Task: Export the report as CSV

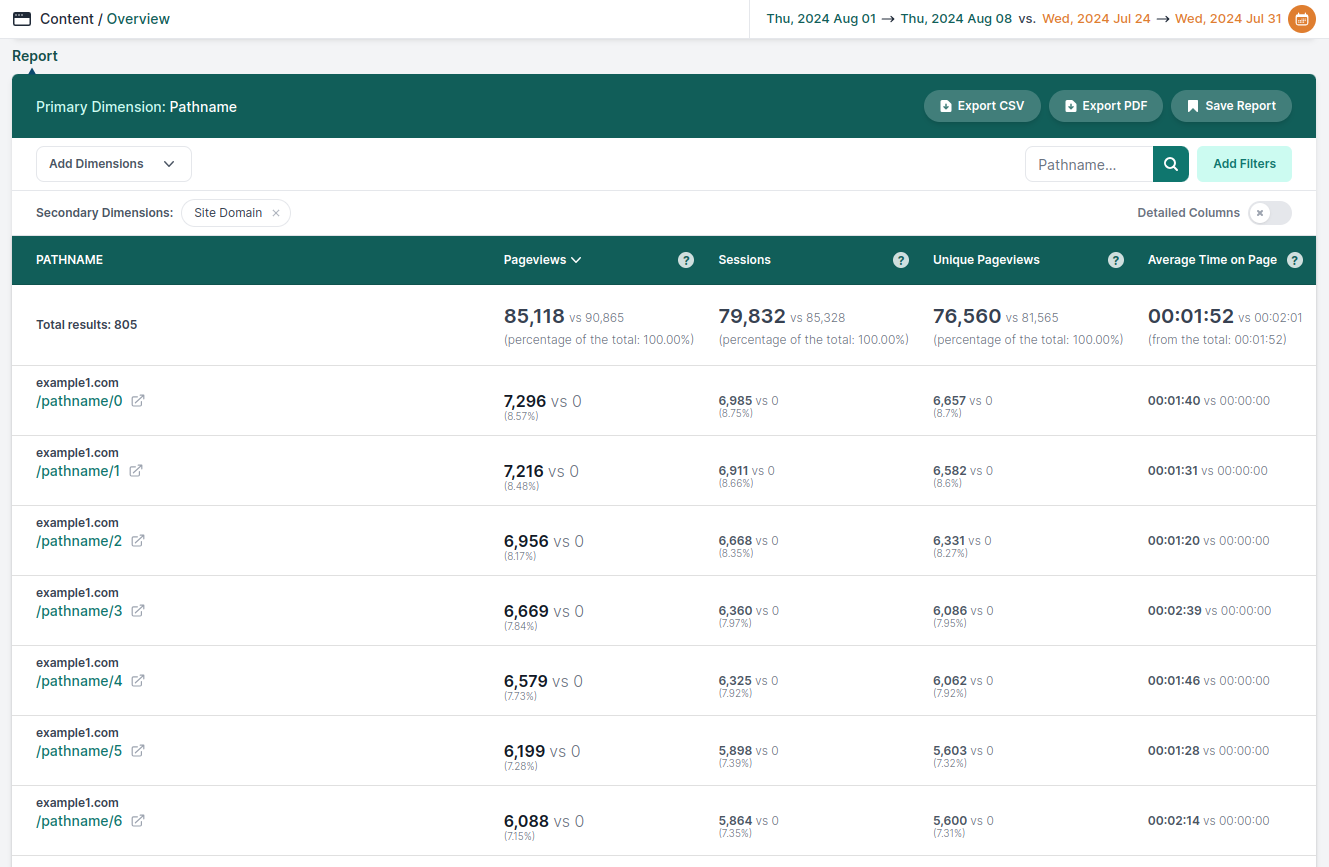Action: [x=982, y=106]
